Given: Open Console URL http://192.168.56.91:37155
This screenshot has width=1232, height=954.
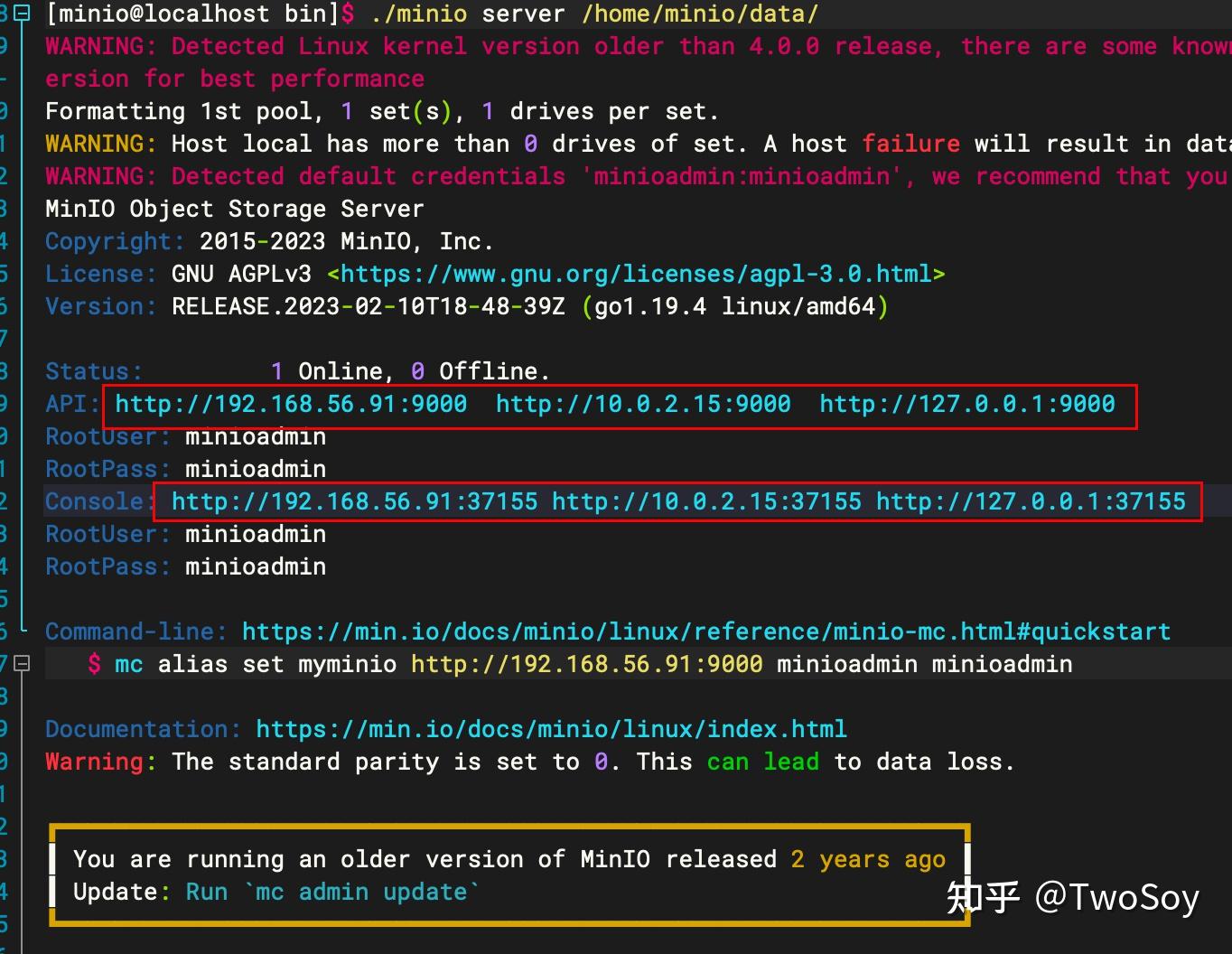Looking at the screenshot, I should (x=354, y=501).
